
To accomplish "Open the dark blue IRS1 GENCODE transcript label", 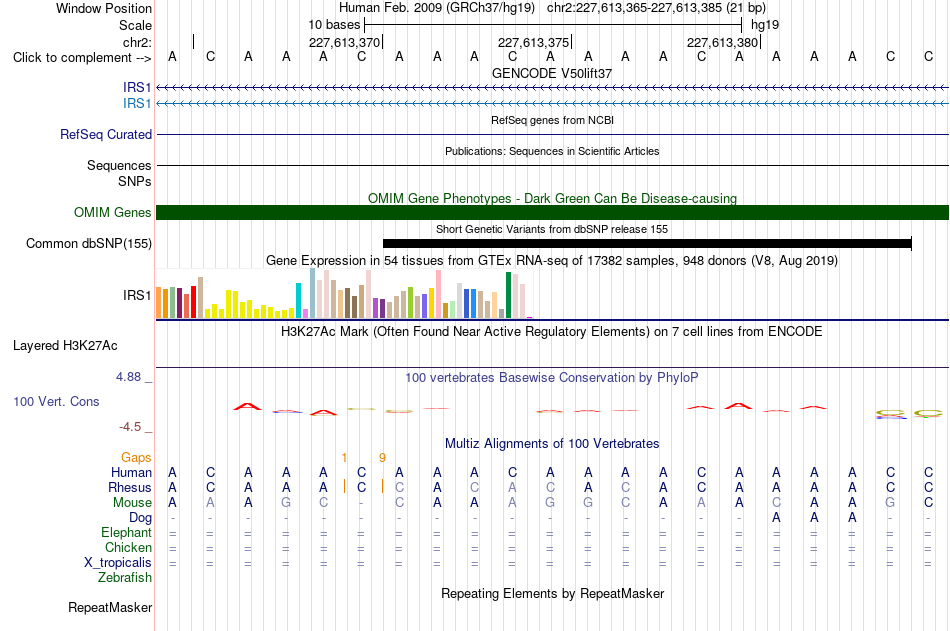I will (x=137, y=88).
